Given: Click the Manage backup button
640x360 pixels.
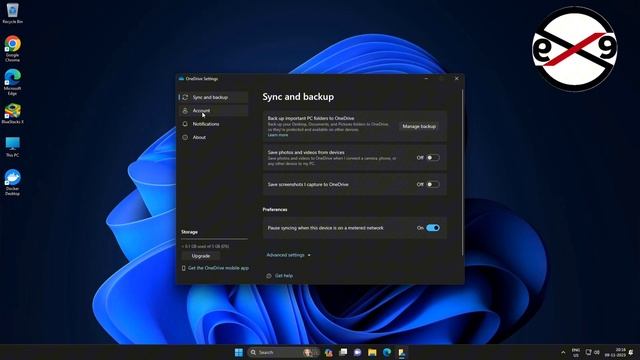Looking at the screenshot, I should (419, 127).
